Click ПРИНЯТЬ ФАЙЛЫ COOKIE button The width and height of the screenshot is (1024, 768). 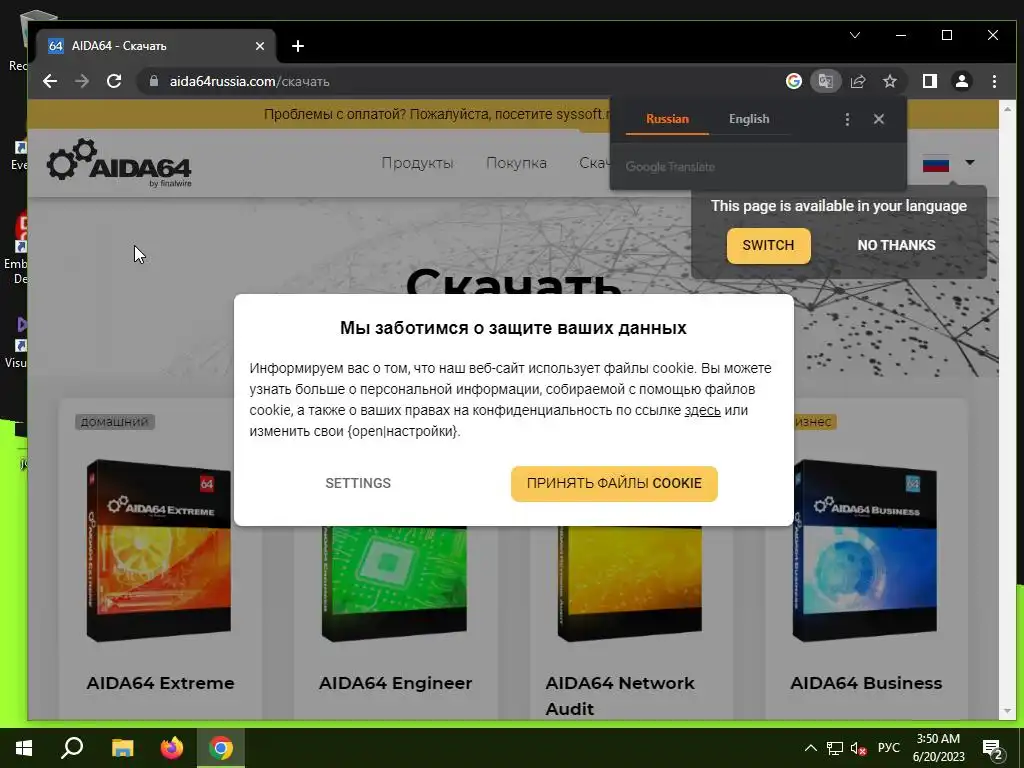[x=614, y=483]
